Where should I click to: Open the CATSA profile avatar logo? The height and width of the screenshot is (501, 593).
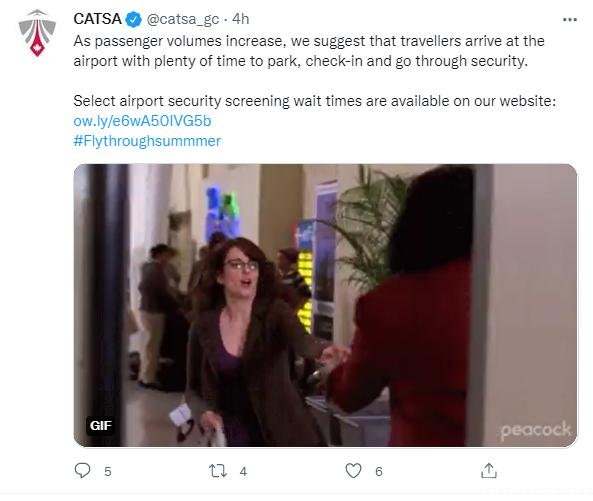[x=37, y=33]
